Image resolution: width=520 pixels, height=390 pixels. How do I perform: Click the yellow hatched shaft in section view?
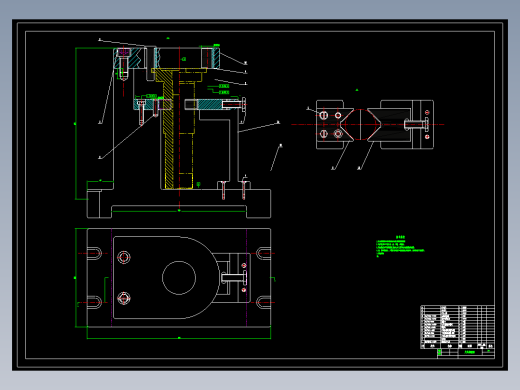(168, 130)
